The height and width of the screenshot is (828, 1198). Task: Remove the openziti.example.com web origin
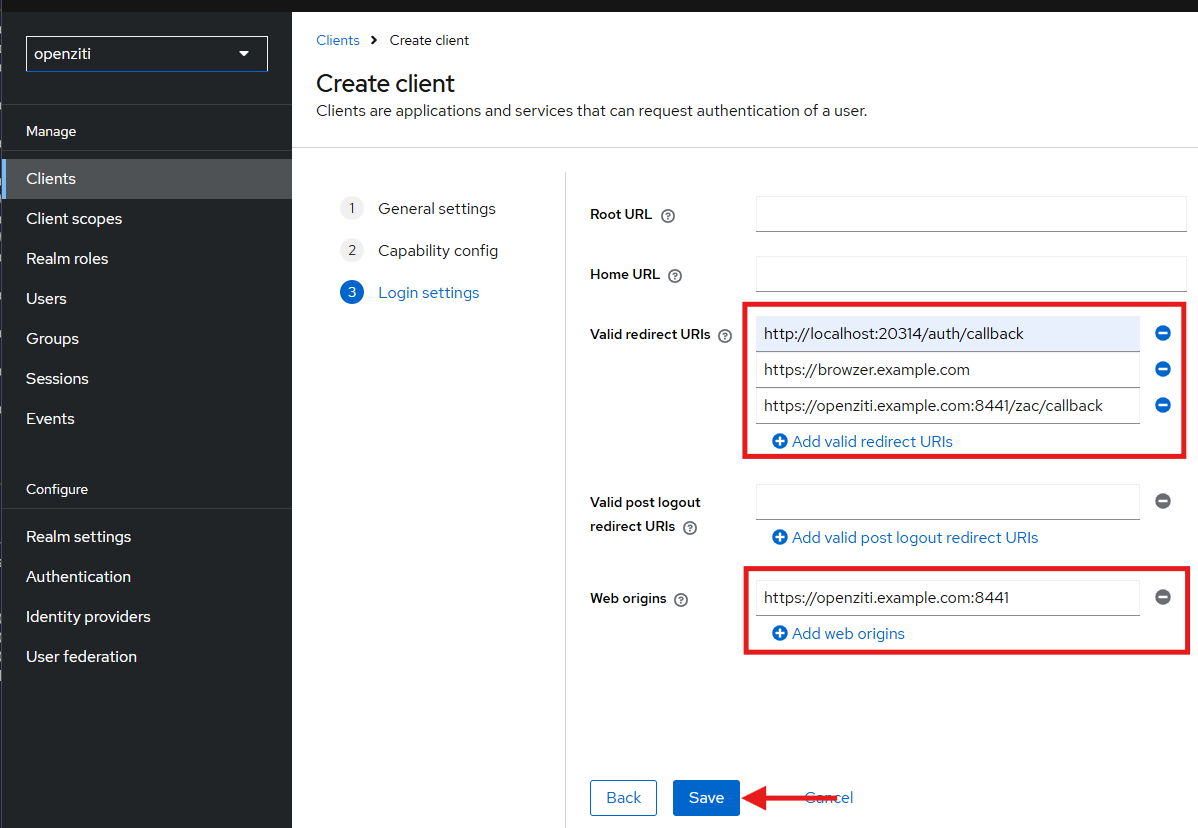[1162, 597]
